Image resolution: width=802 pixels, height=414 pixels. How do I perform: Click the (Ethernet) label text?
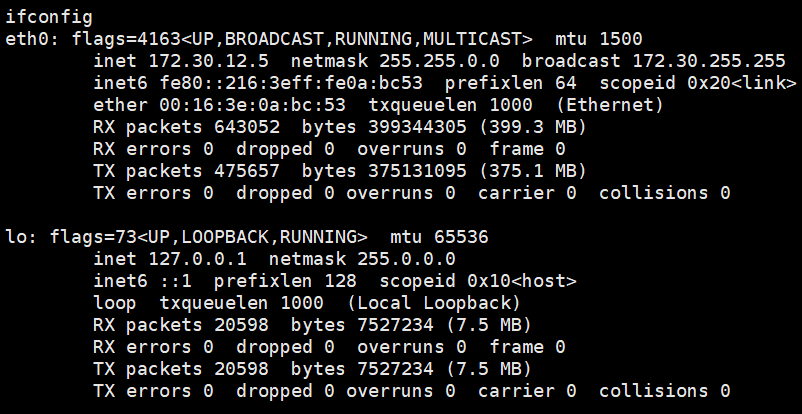point(614,105)
